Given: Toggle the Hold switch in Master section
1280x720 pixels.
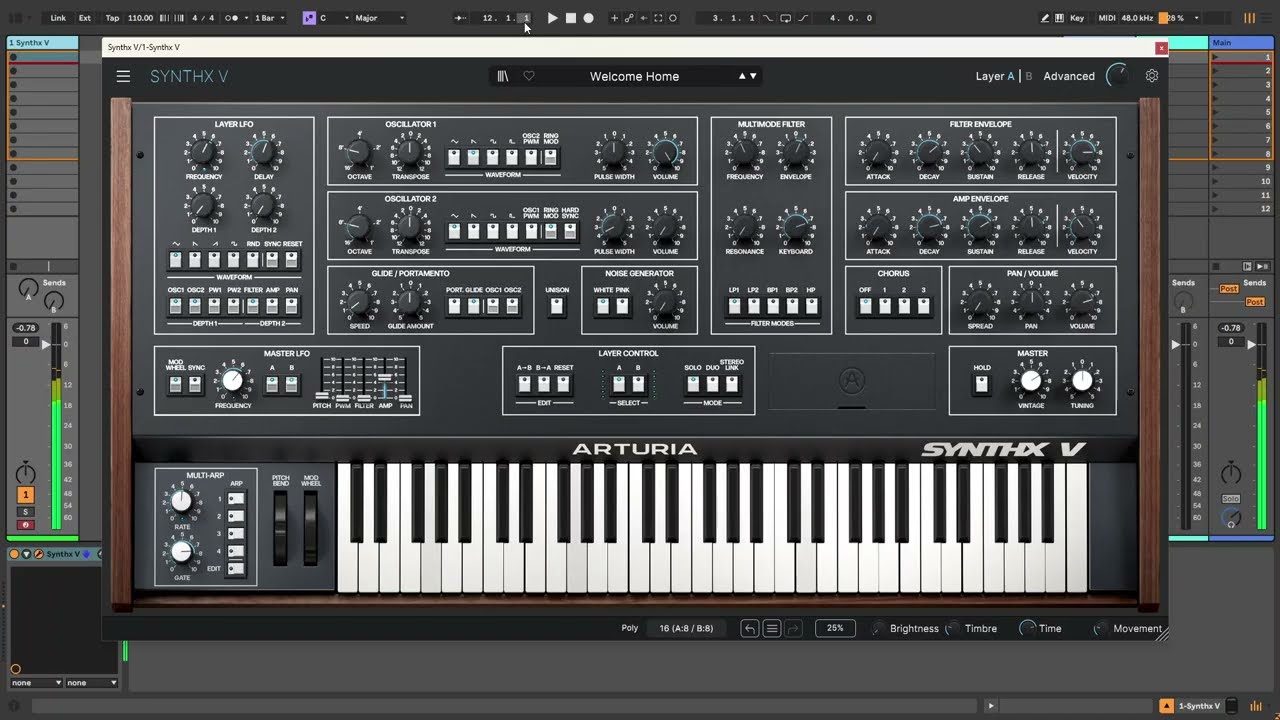Looking at the screenshot, I should click(x=982, y=383).
